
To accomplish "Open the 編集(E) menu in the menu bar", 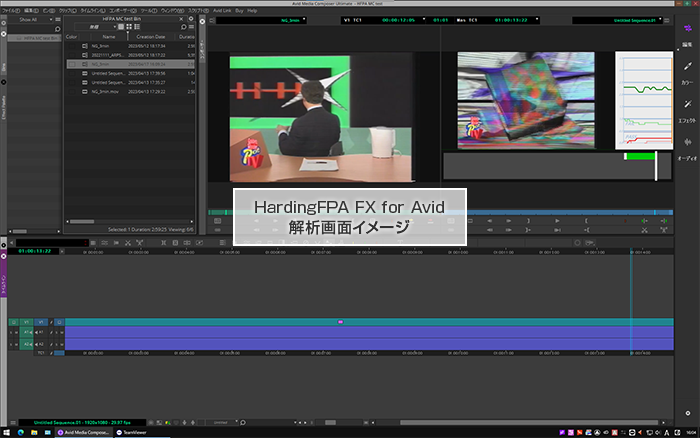I will [31, 10].
